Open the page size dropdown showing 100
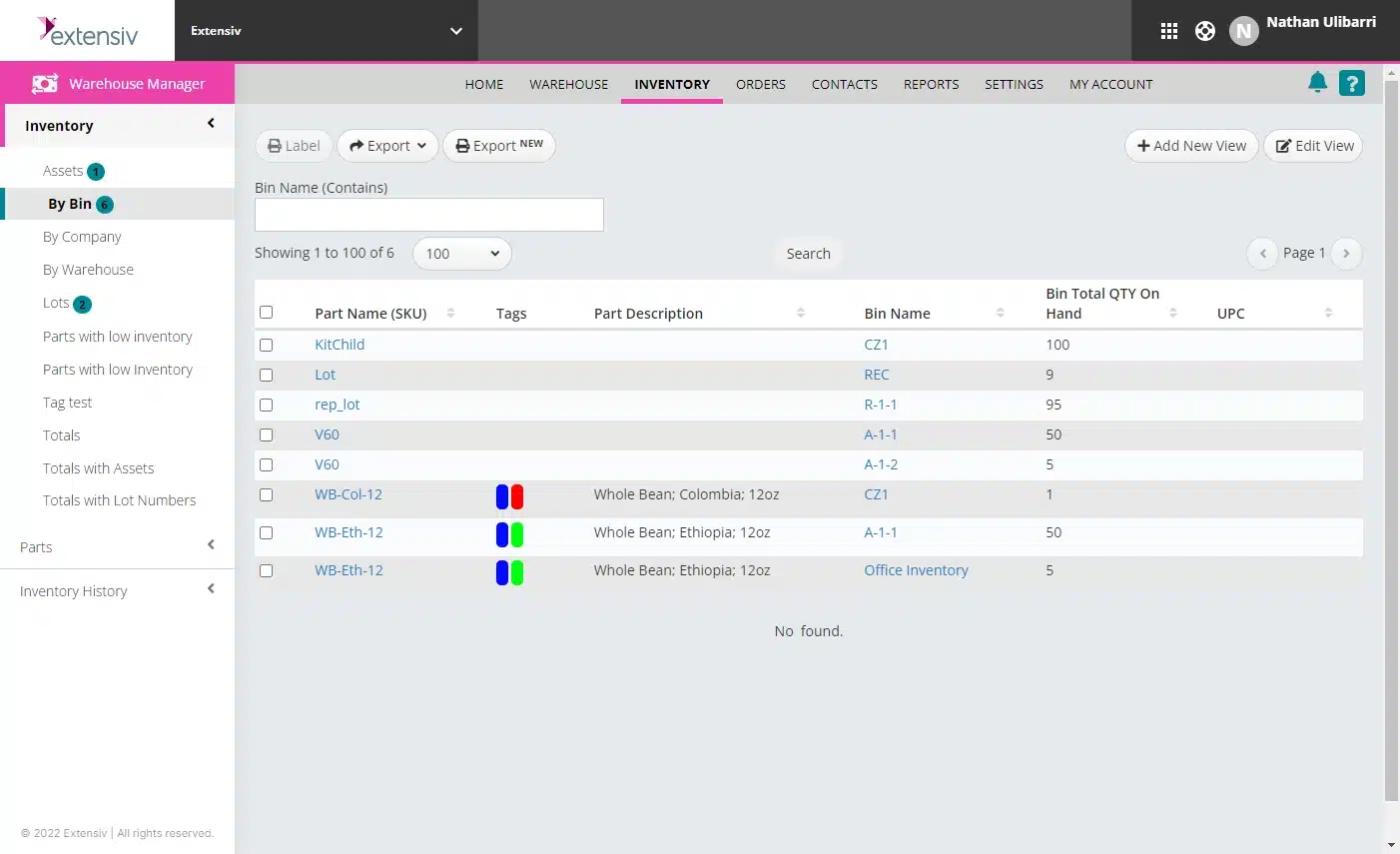This screenshot has height=854, width=1400. point(461,253)
